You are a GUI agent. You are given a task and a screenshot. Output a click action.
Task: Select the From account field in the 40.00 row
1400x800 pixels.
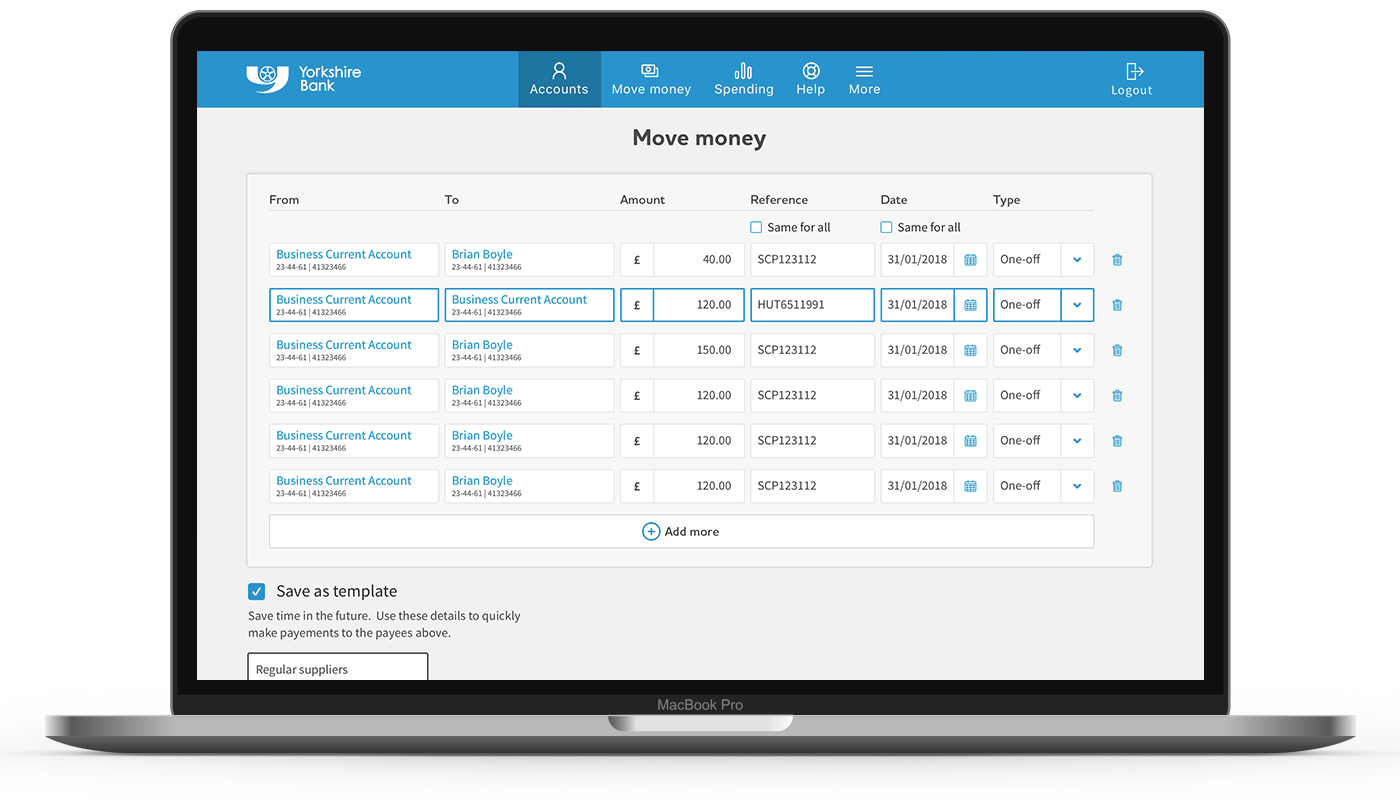point(354,260)
